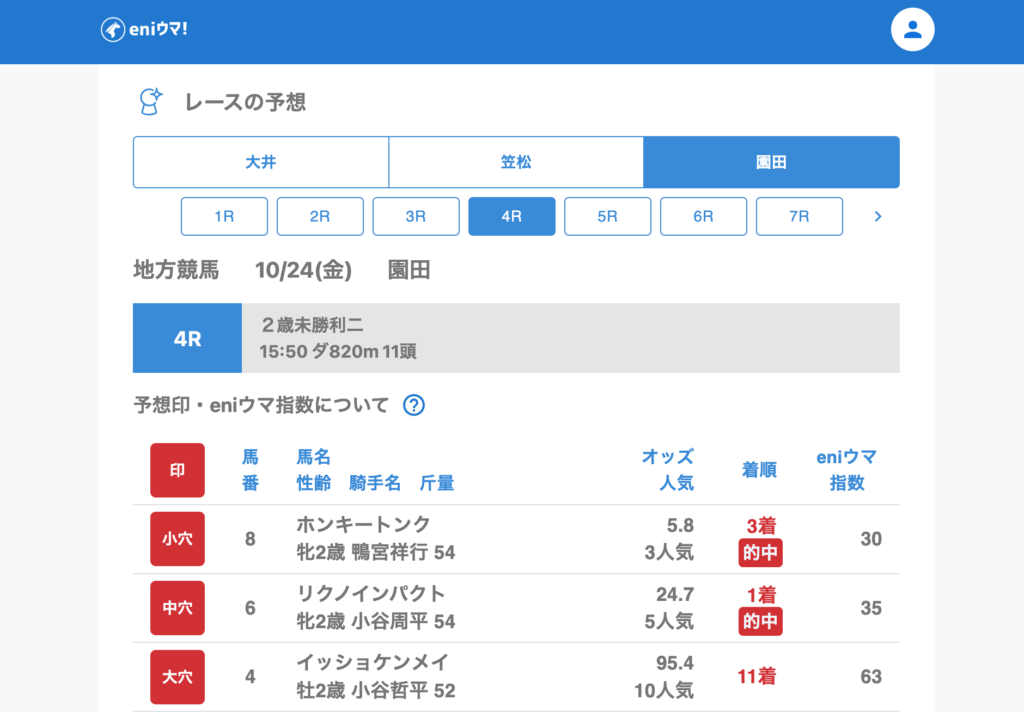This screenshot has width=1024, height=712.
Task: Select race 2R
Action: click(x=320, y=216)
